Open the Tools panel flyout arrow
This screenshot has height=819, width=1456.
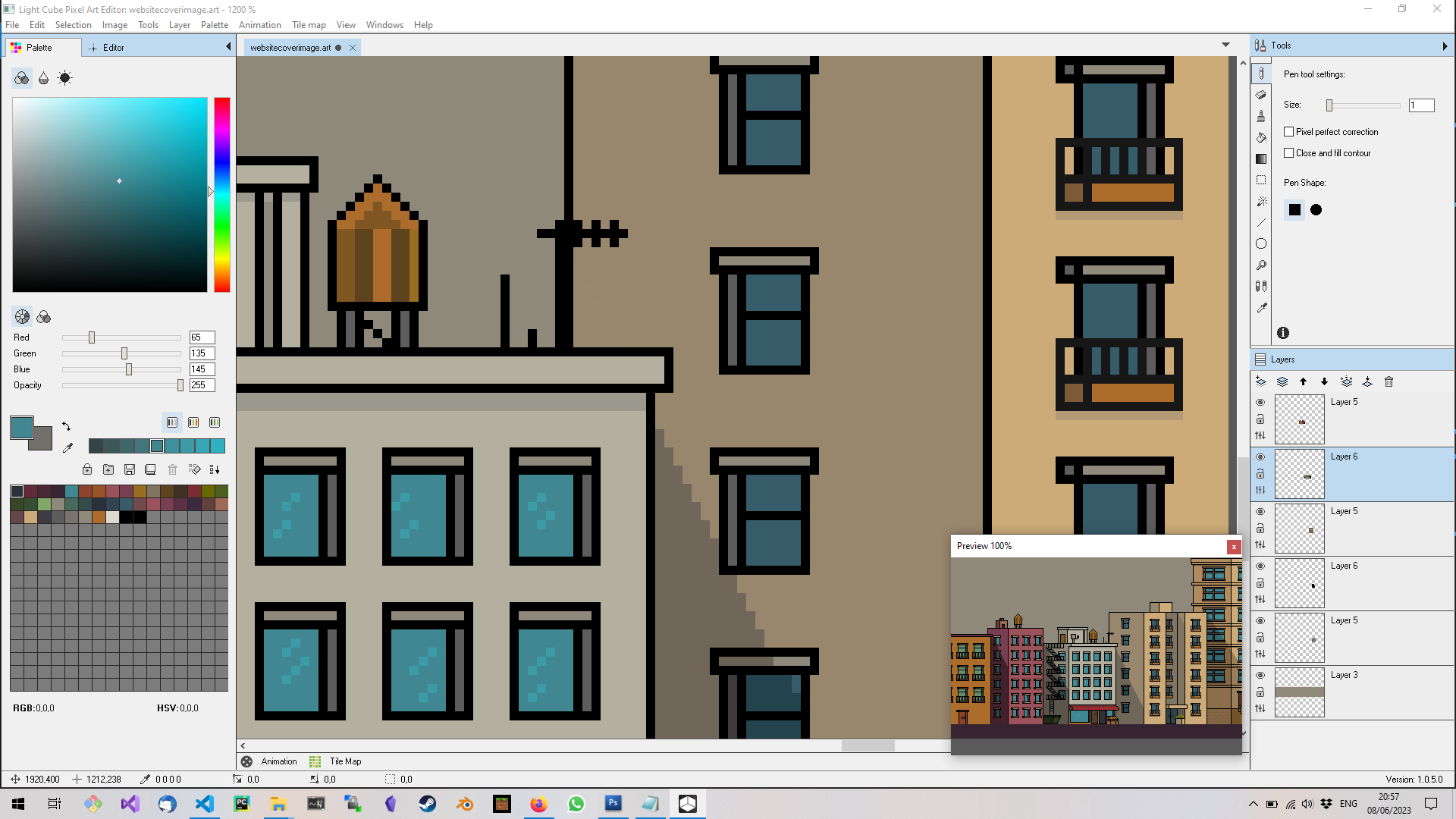1445,45
